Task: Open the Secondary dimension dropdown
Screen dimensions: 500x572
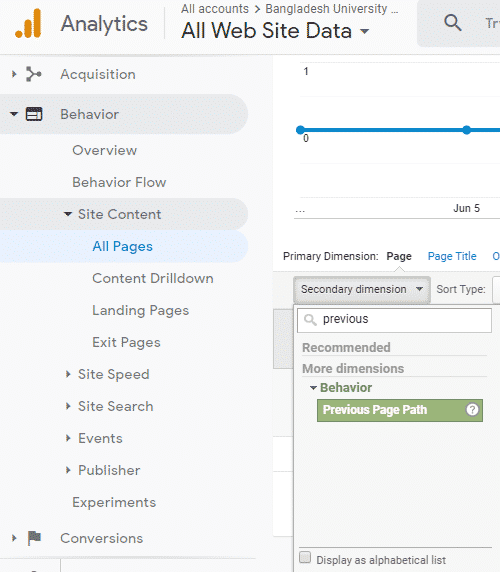Action: pyautogui.click(x=362, y=289)
